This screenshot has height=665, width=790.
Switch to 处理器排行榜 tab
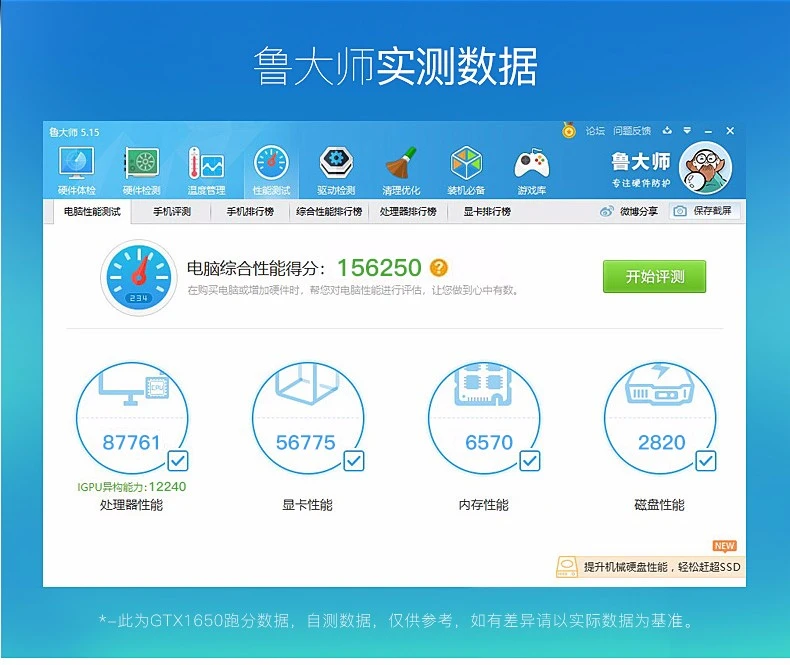coord(408,212)
